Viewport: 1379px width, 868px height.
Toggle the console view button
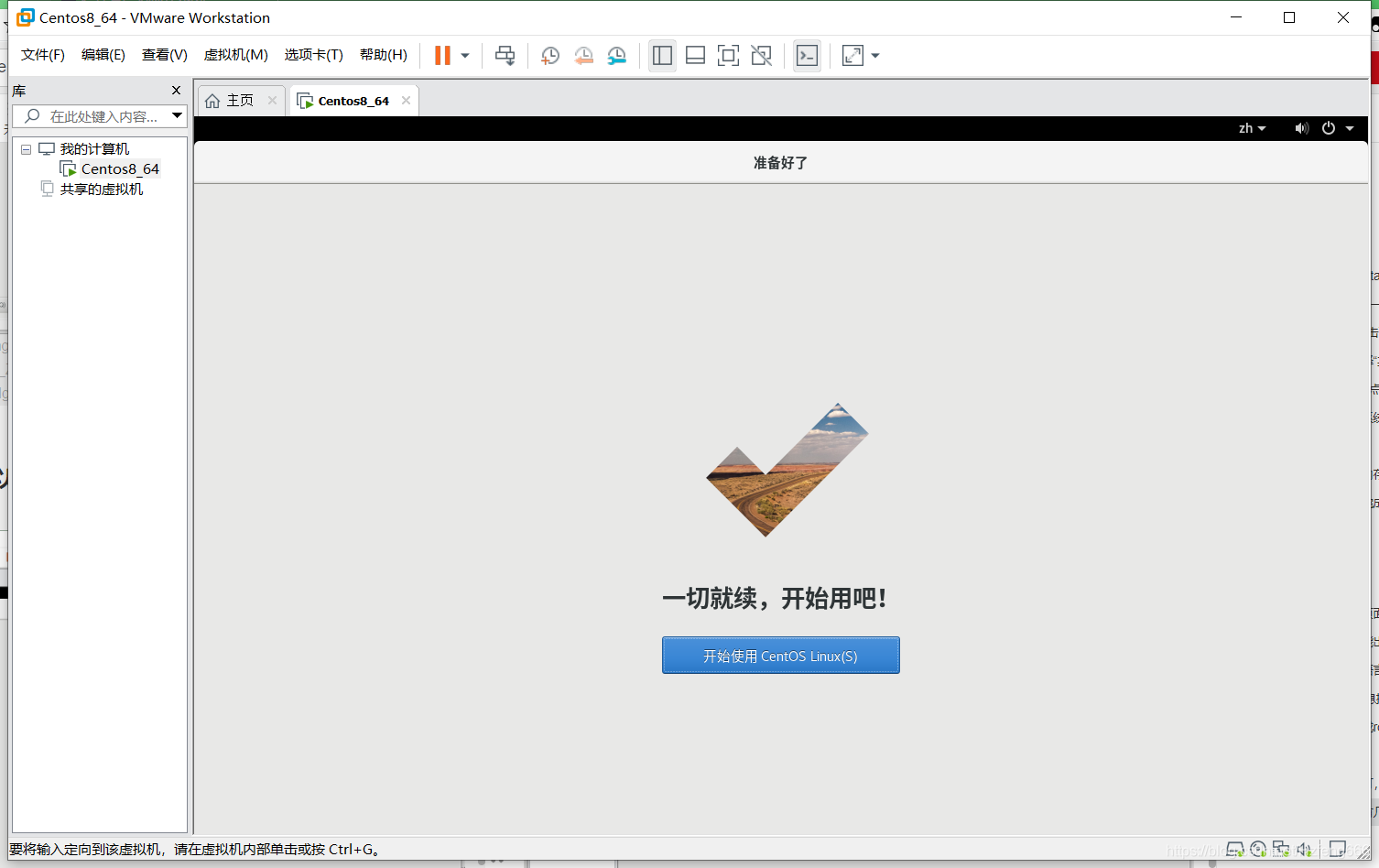(x=807, y=56)
